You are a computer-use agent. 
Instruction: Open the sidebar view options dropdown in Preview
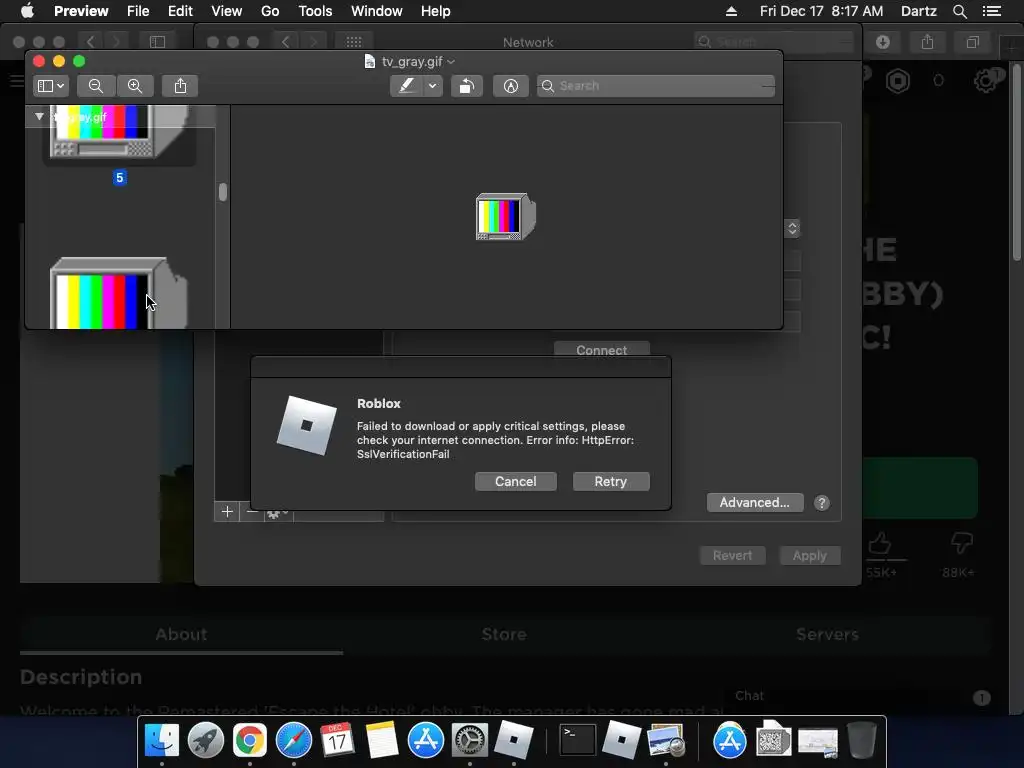click(x=51, y=86)
